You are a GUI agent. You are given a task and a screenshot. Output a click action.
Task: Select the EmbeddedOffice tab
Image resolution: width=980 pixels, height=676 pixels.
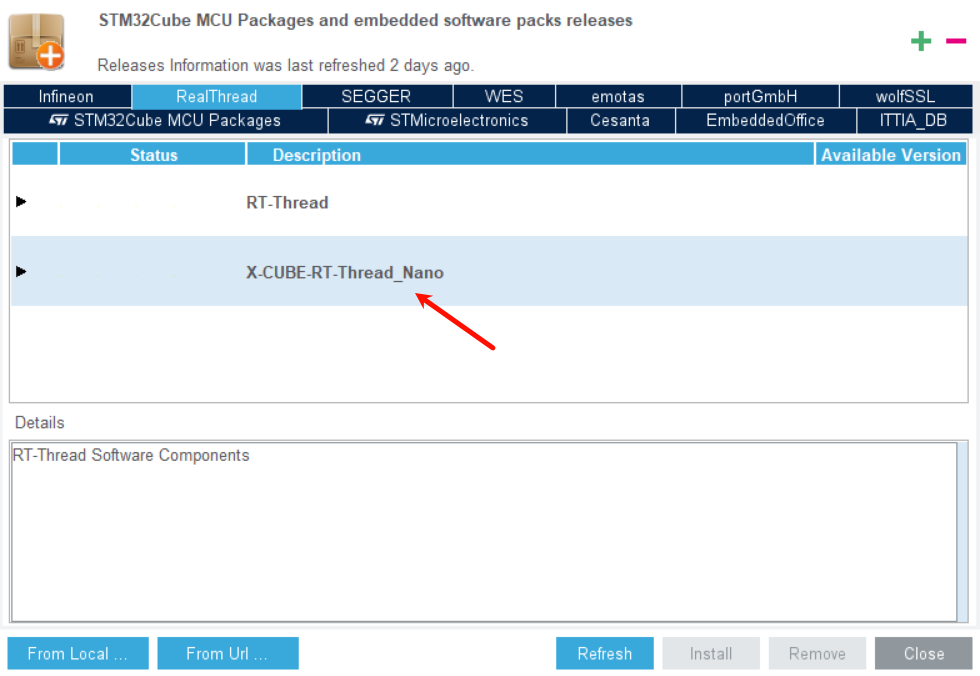point(766,121)
